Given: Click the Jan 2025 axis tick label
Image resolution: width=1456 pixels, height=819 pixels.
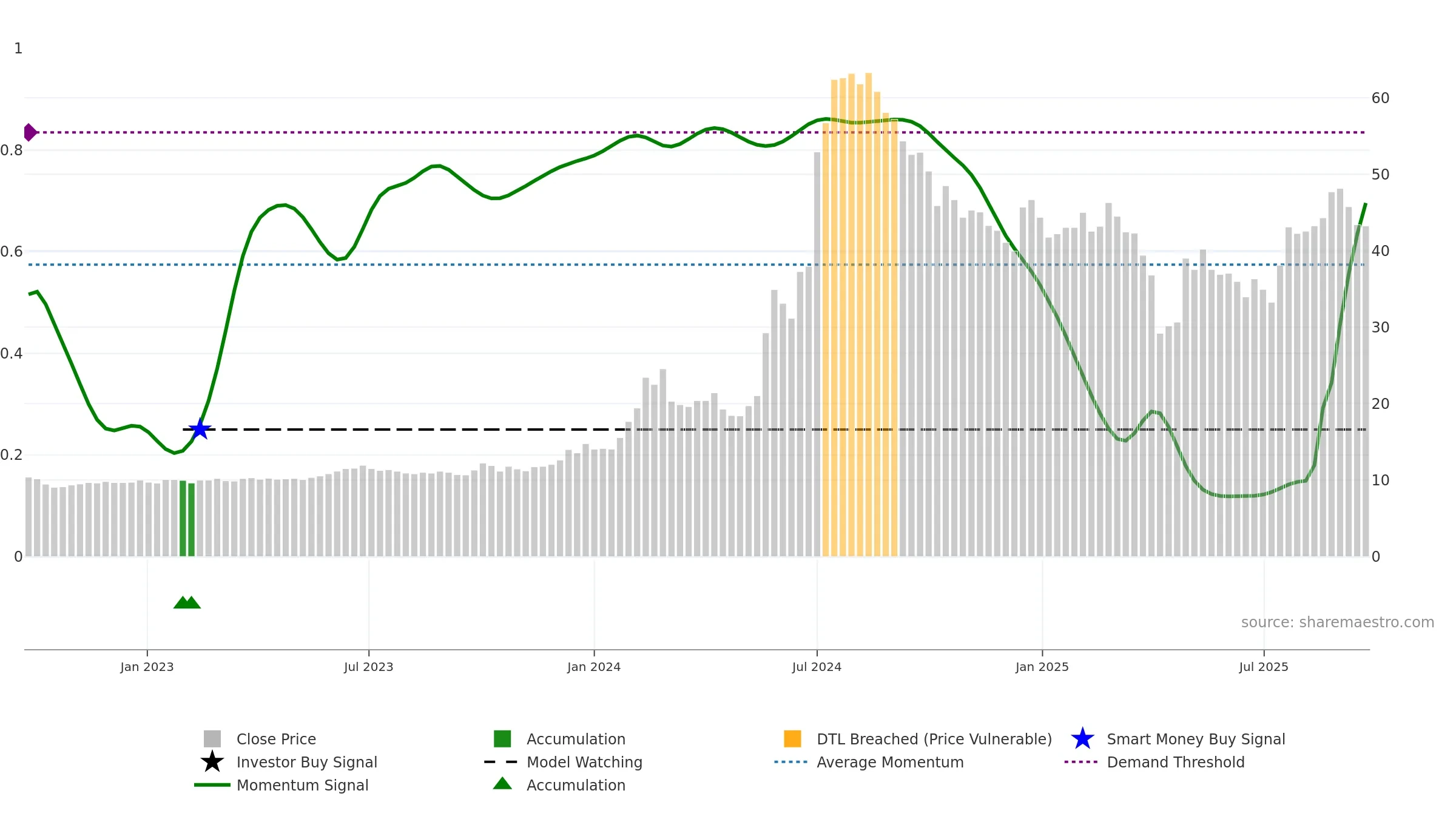Looking at the screenshot, I should [x=1042, y=667].
